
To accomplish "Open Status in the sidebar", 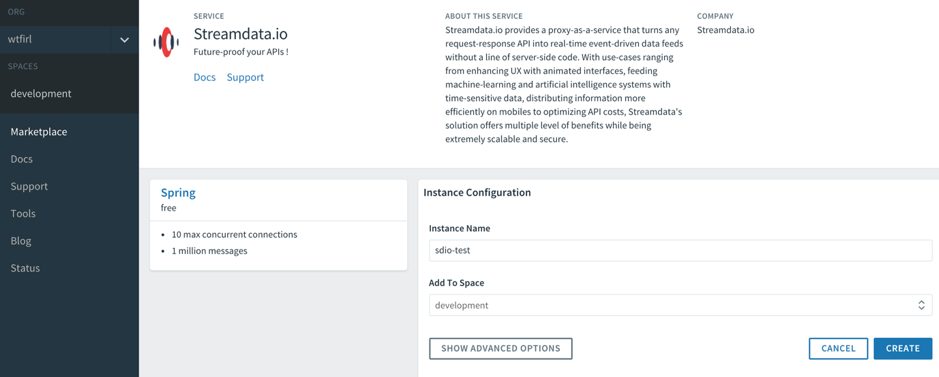I will pos(25,268).
